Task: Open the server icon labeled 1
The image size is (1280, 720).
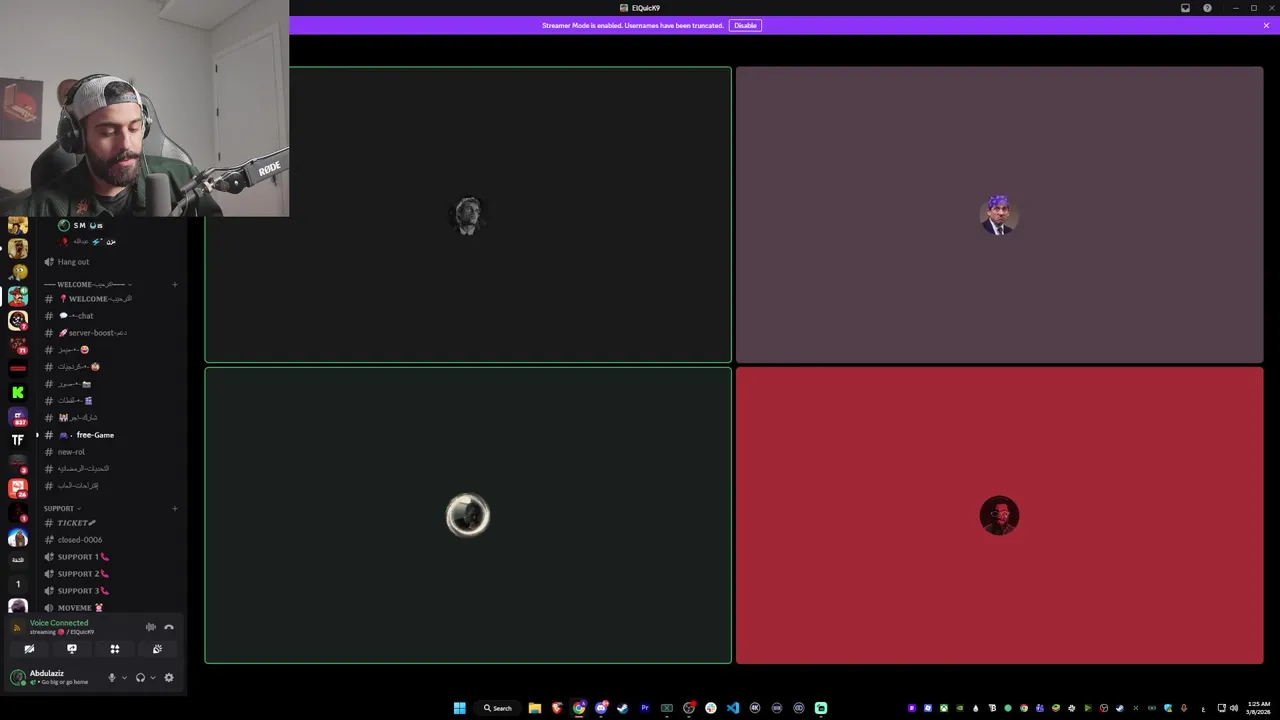Action: (18, 584)
